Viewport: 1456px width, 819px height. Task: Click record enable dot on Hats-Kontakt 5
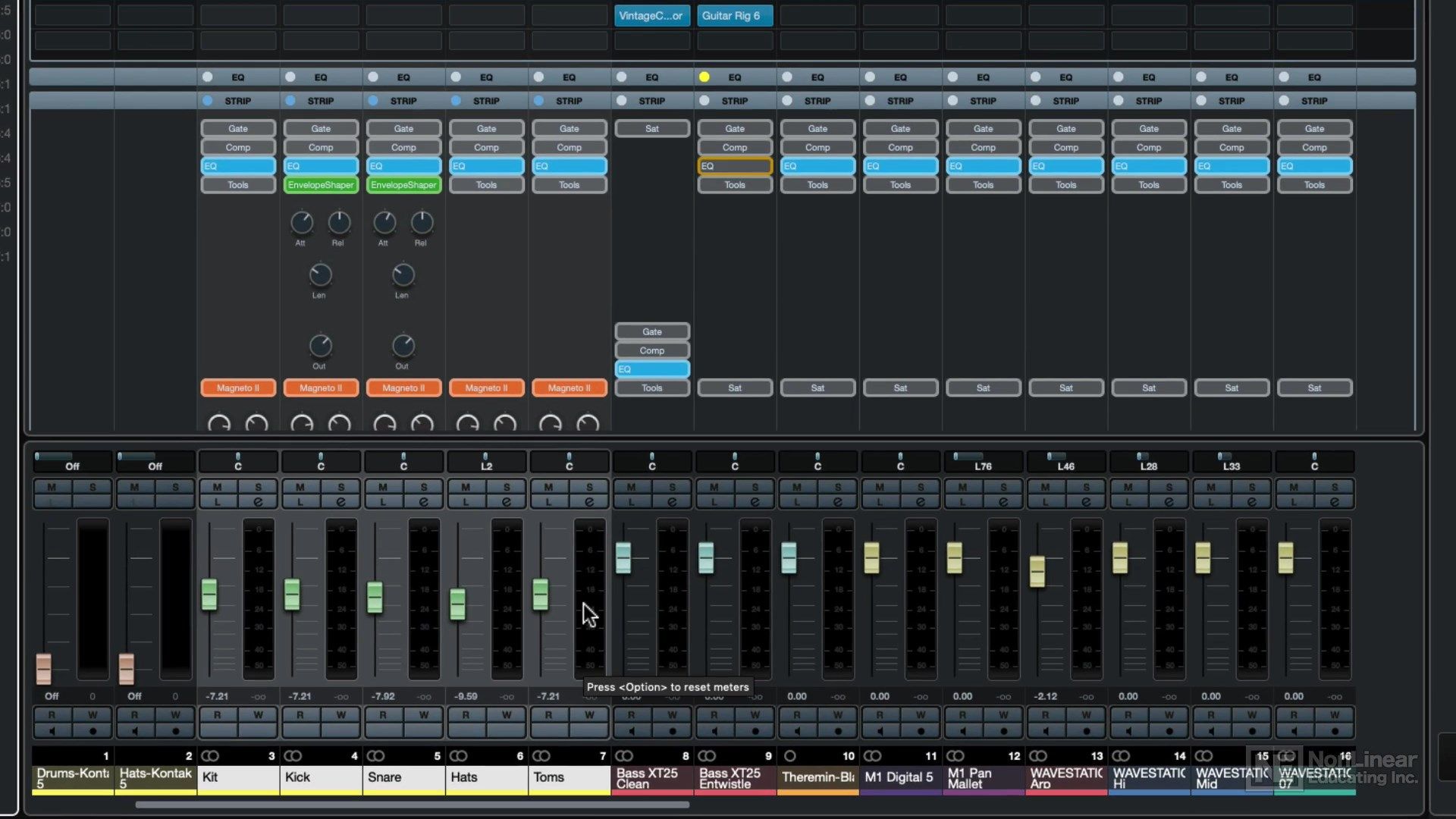click(175, 731)
